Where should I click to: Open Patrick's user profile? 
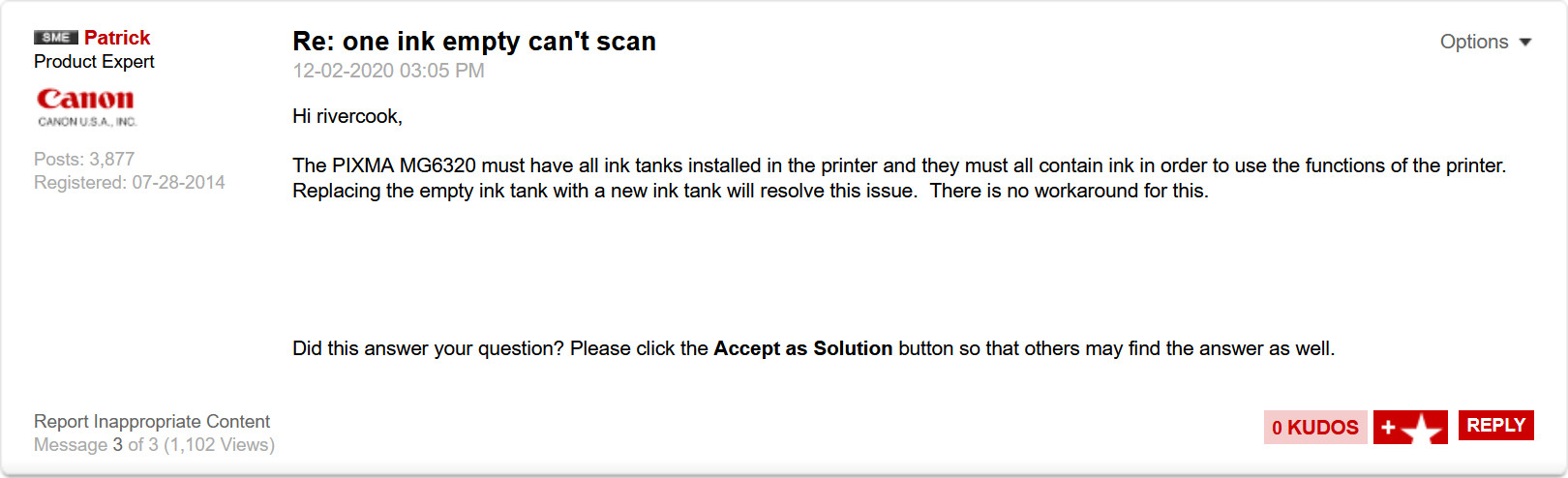pos(117,38)
